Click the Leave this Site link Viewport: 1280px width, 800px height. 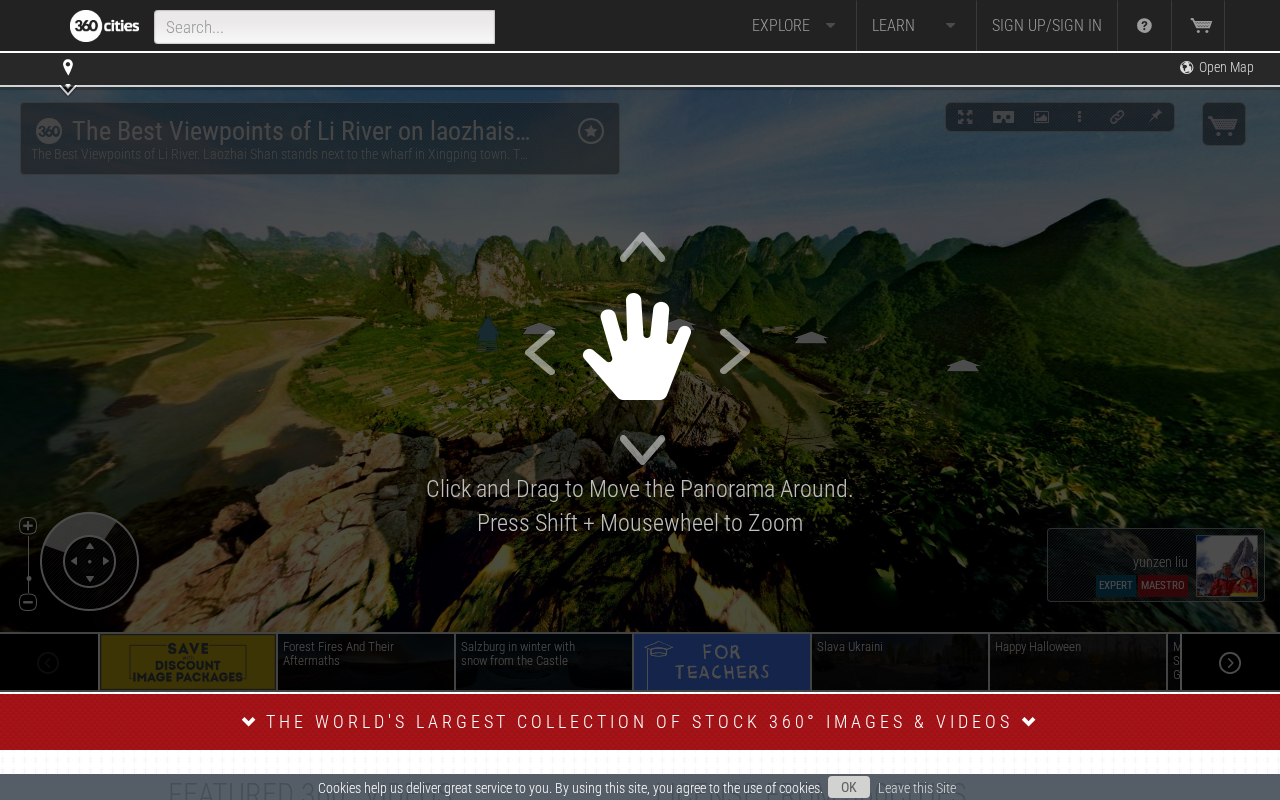coord(917,788)
